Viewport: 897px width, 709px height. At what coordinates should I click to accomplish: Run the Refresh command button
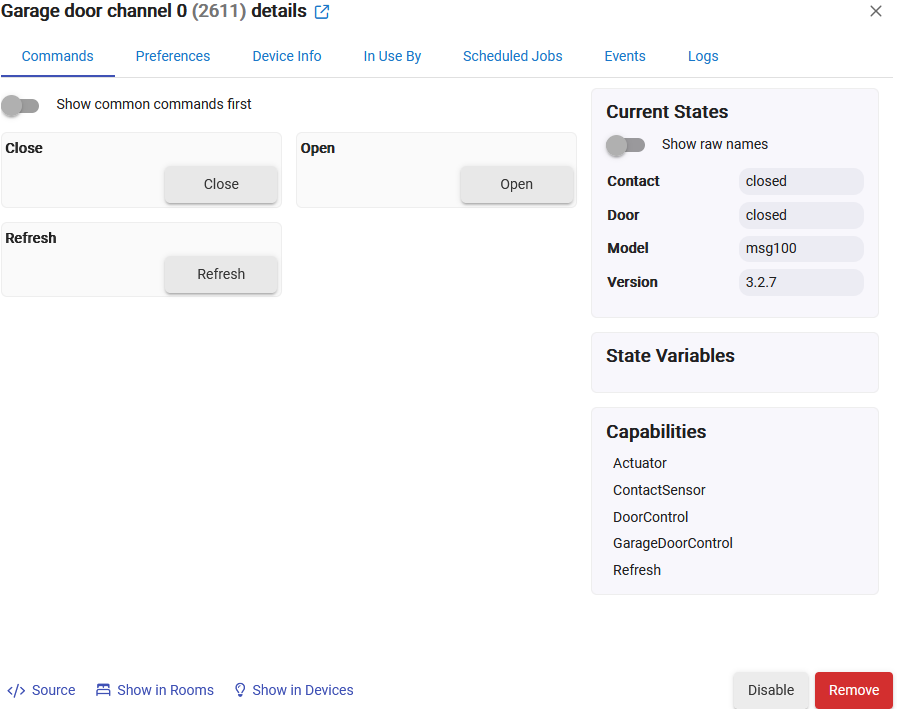pyautogui.click(x=221, y=274)
